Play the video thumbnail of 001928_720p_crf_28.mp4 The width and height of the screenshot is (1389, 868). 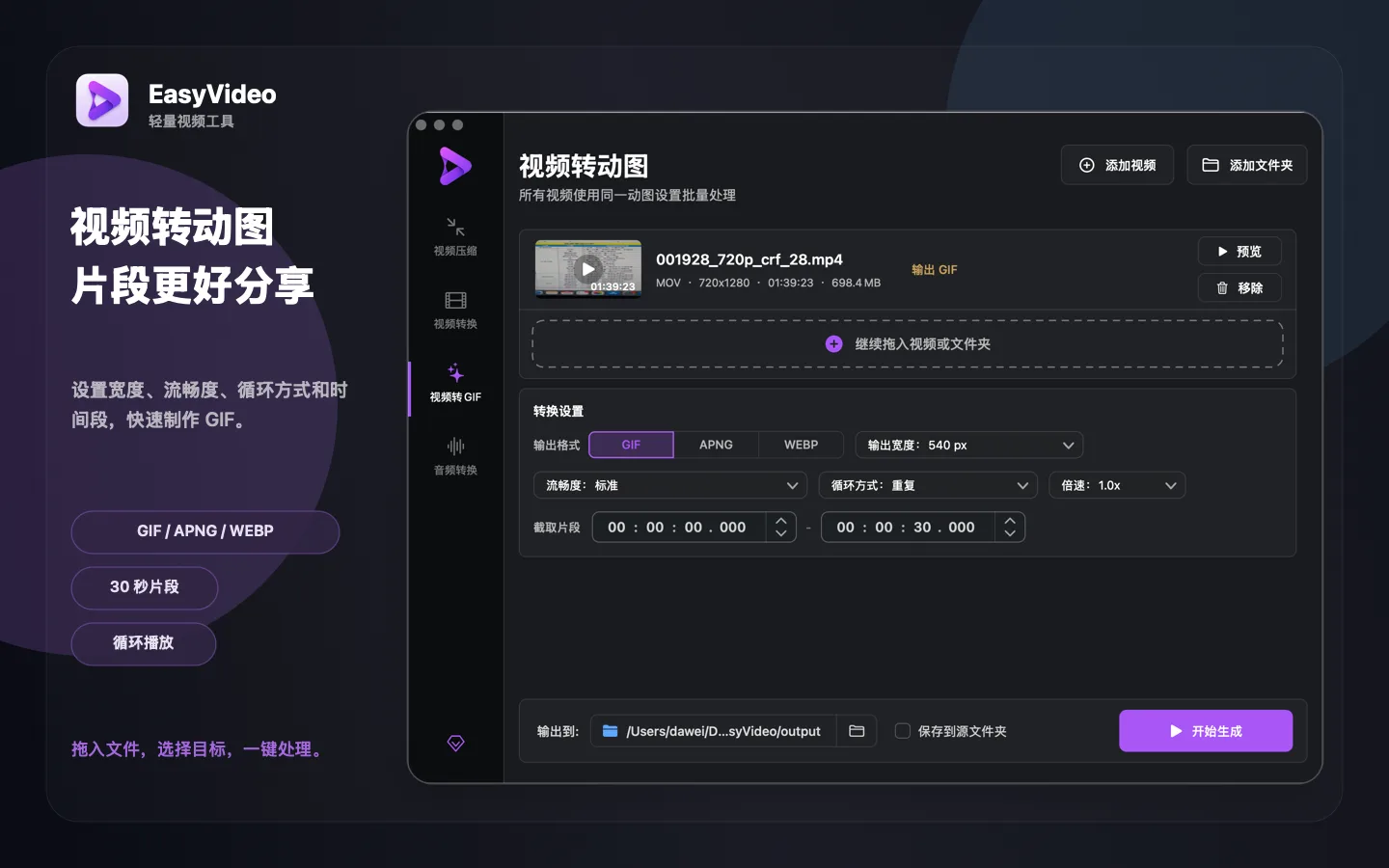coord(588,269)
